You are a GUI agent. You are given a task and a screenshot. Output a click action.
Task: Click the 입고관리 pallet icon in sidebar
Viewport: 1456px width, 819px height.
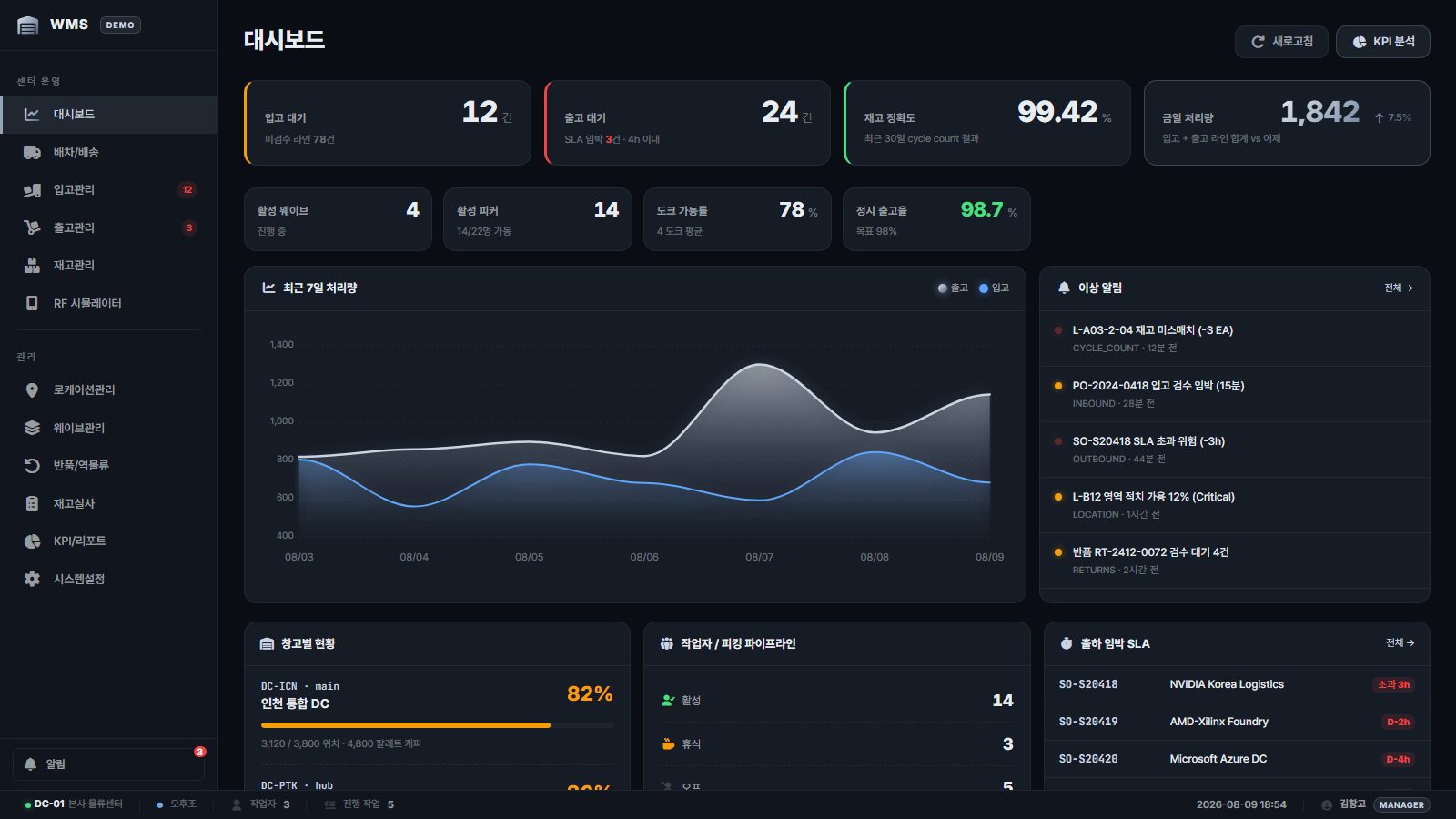32,190
